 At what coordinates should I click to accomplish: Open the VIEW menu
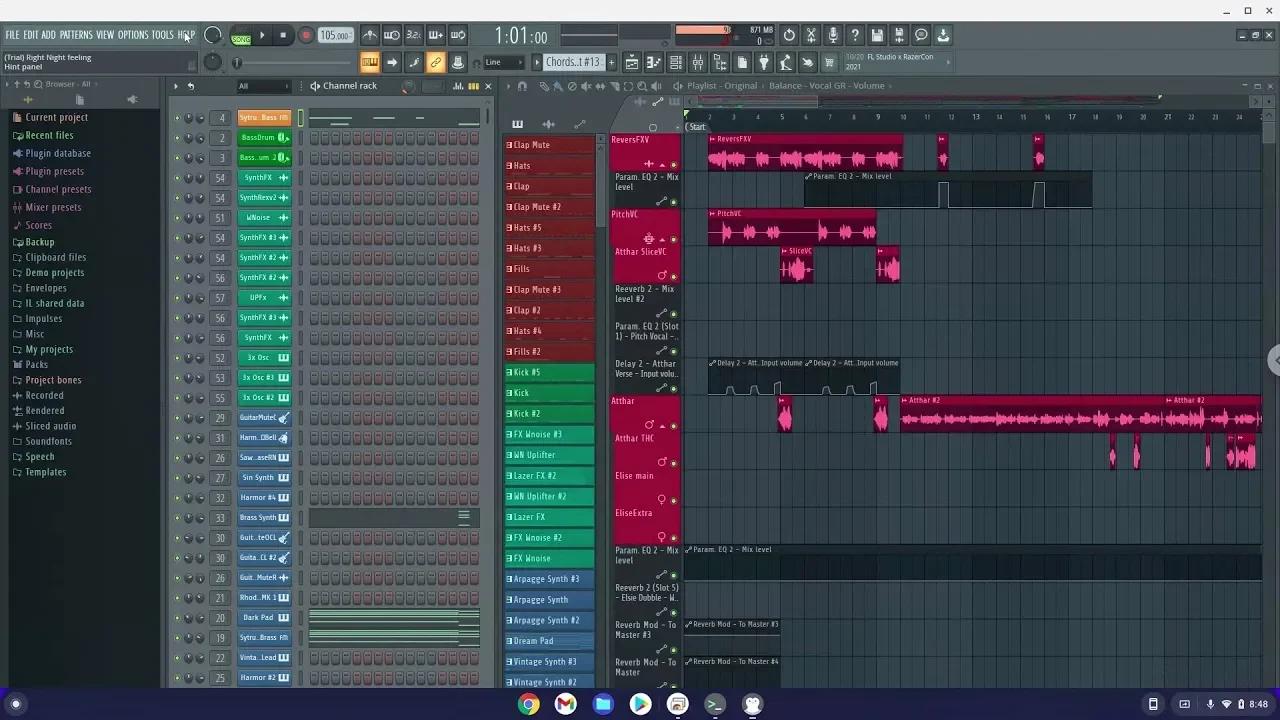tap(105, 35)
